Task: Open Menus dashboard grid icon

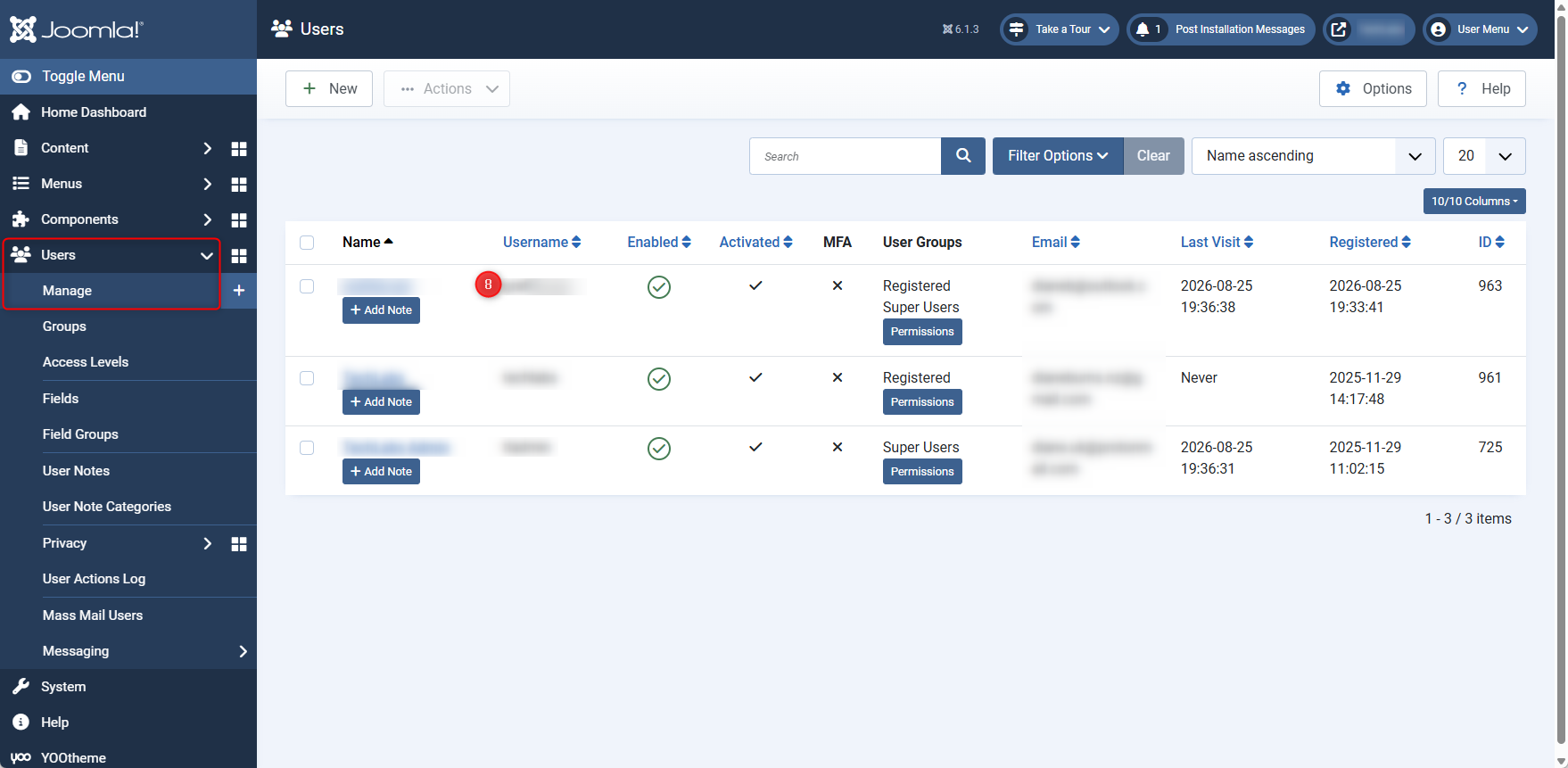Action: 239,184
